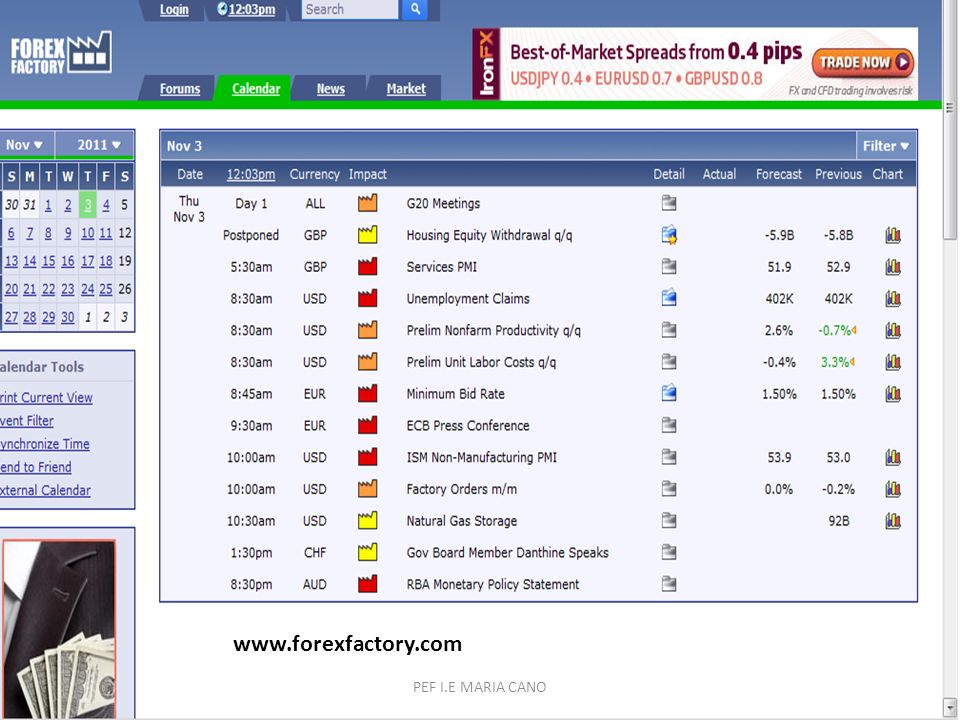960x720 pixels.
Task: Click high impact icon for Services PMI
Action: point(367,266)
